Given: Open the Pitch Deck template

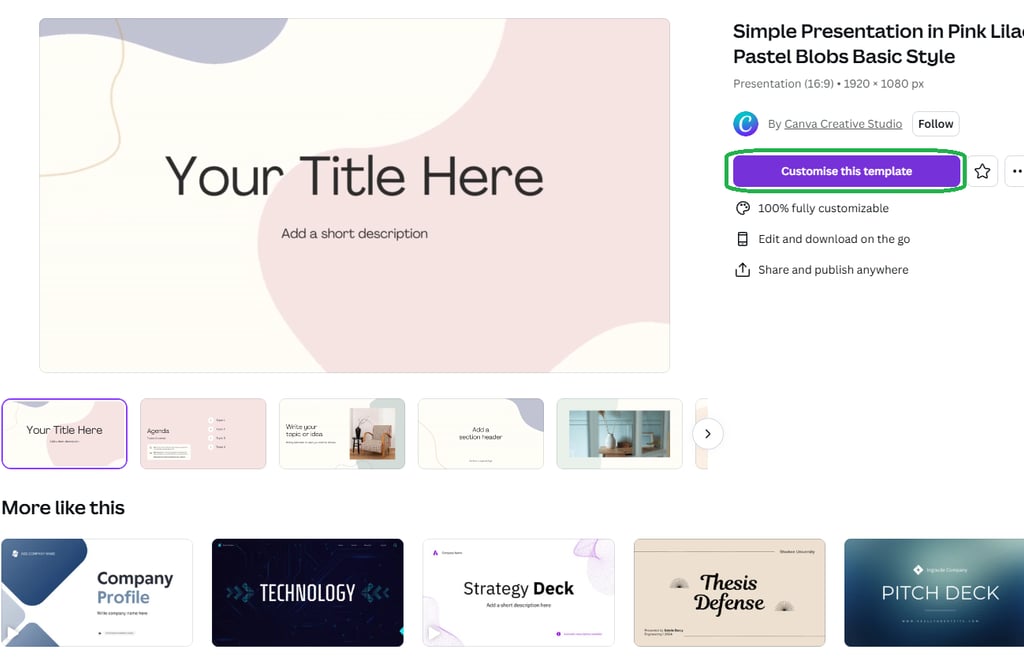Looking at the screenshot, I should (934, 592).
